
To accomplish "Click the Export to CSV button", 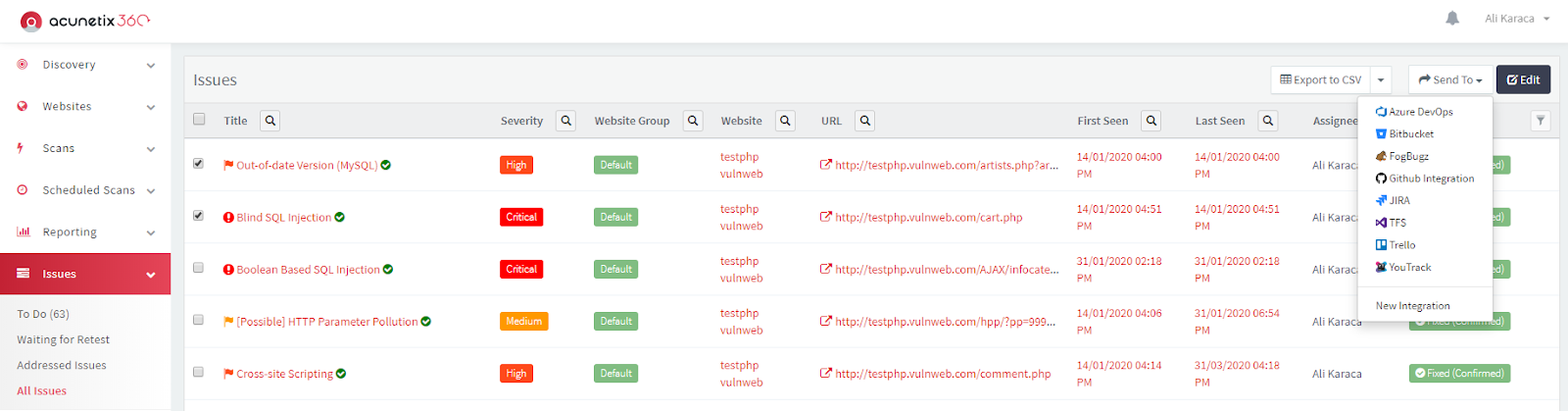I will [x=1320, y=80].
